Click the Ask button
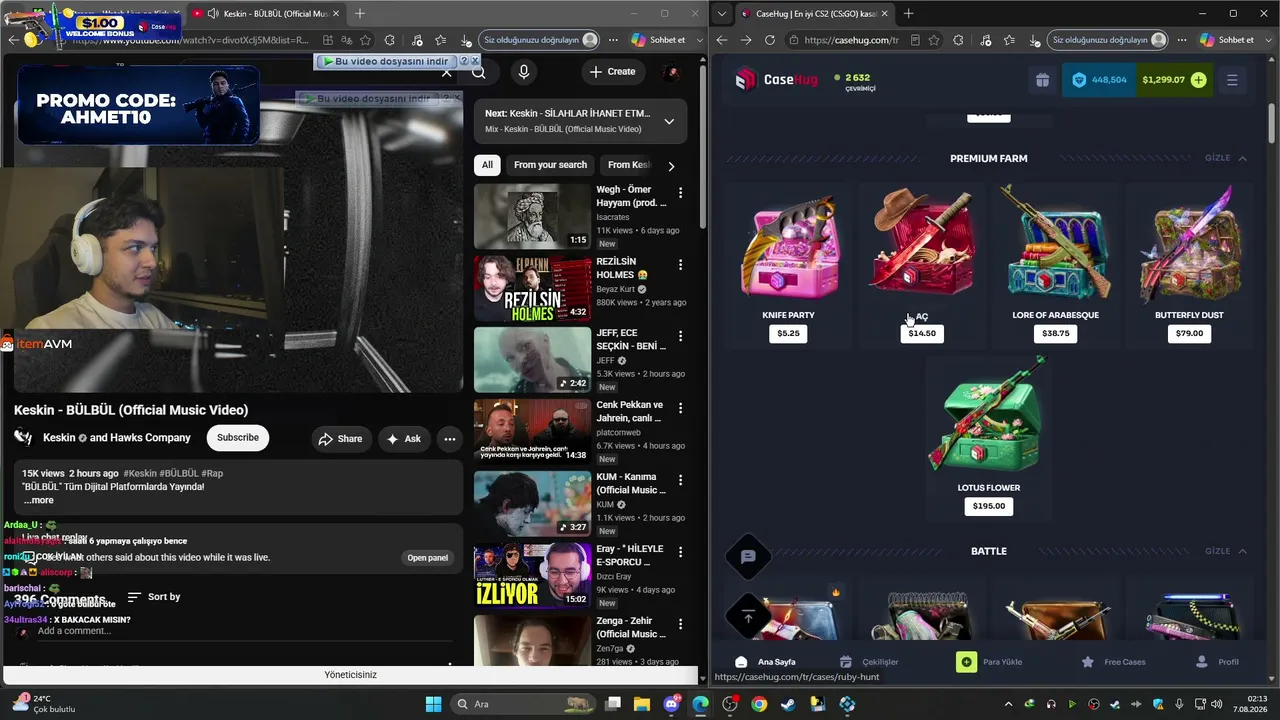 tap(403, 439)
